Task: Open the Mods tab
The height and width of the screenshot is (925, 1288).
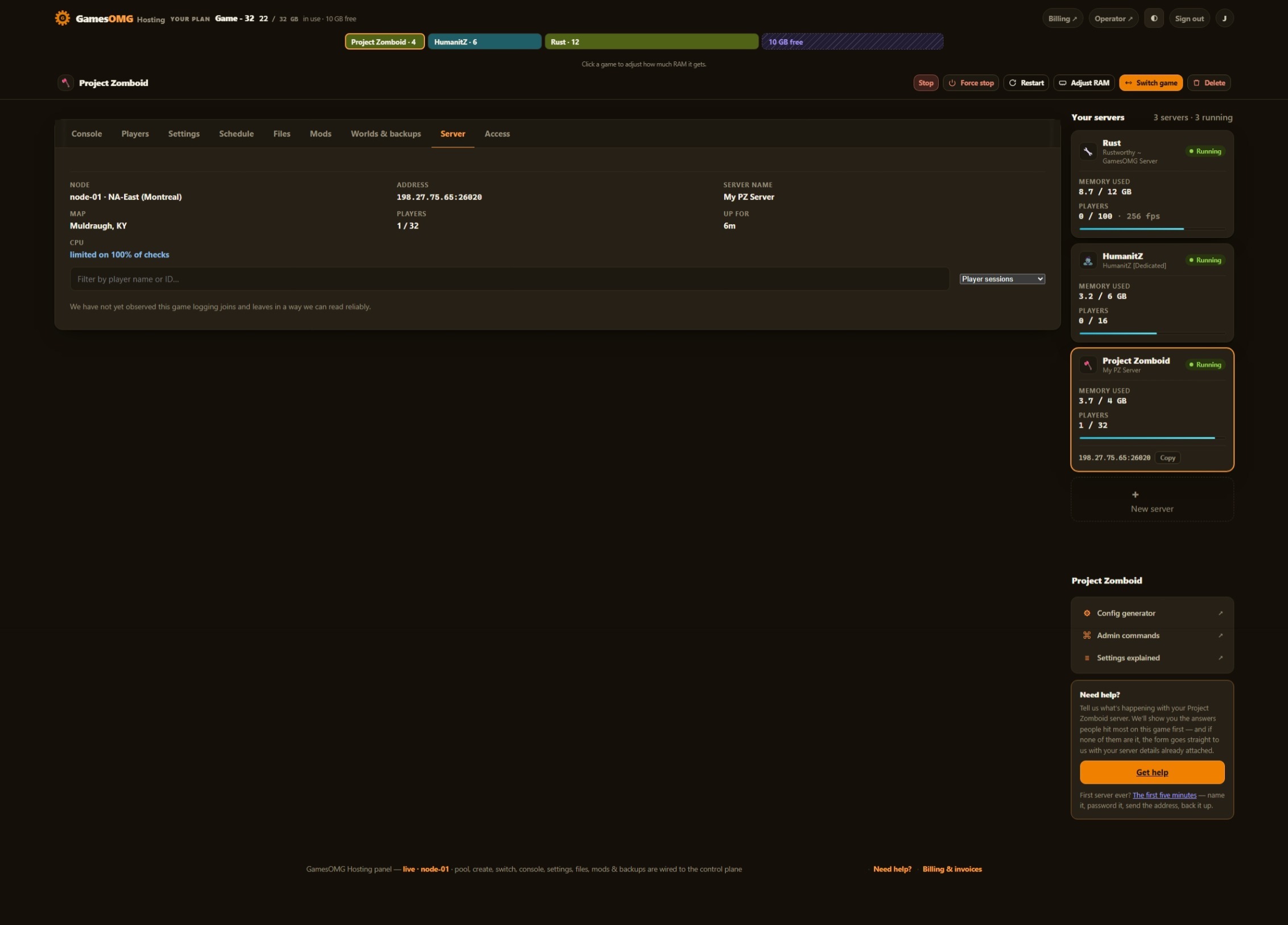Action: coord(320,134)
